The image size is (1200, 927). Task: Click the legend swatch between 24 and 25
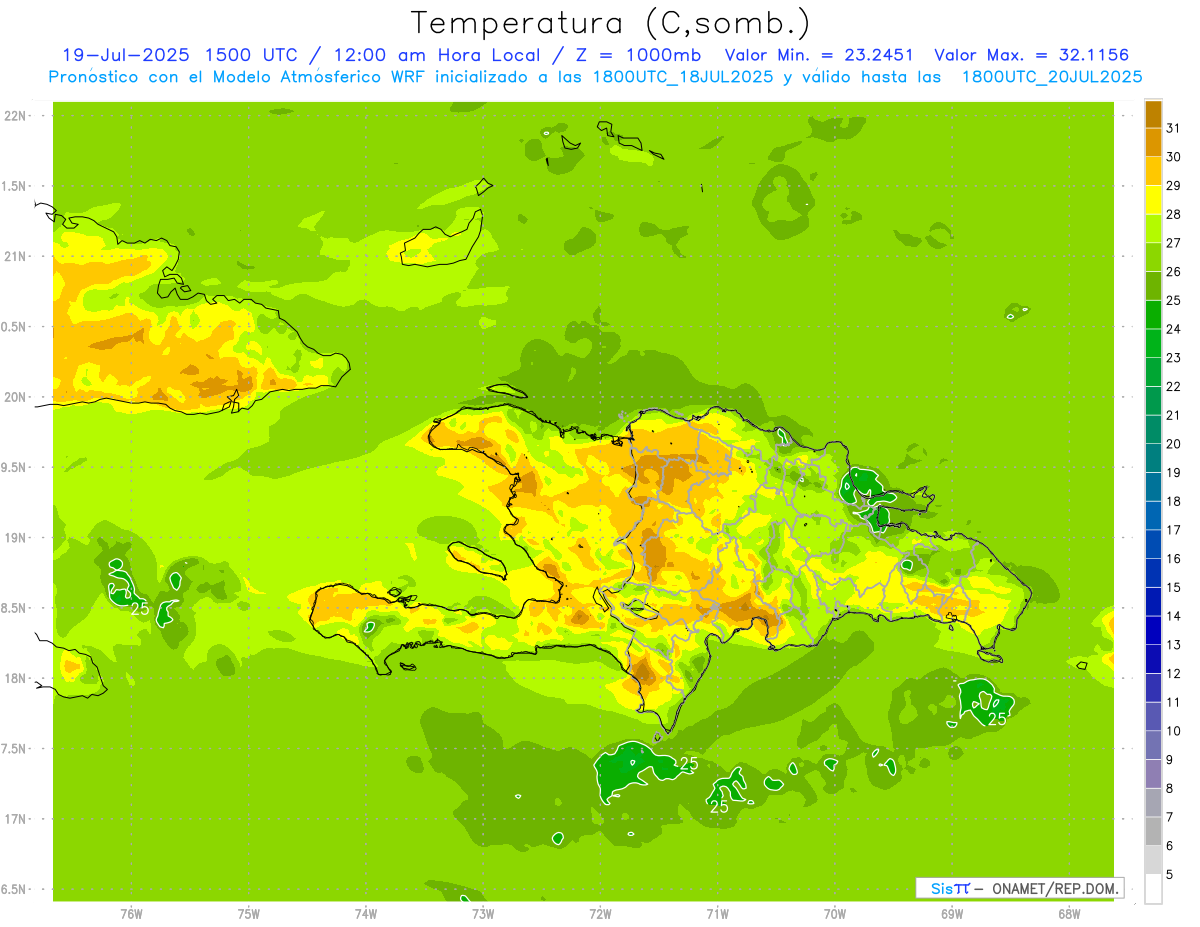1153,315
